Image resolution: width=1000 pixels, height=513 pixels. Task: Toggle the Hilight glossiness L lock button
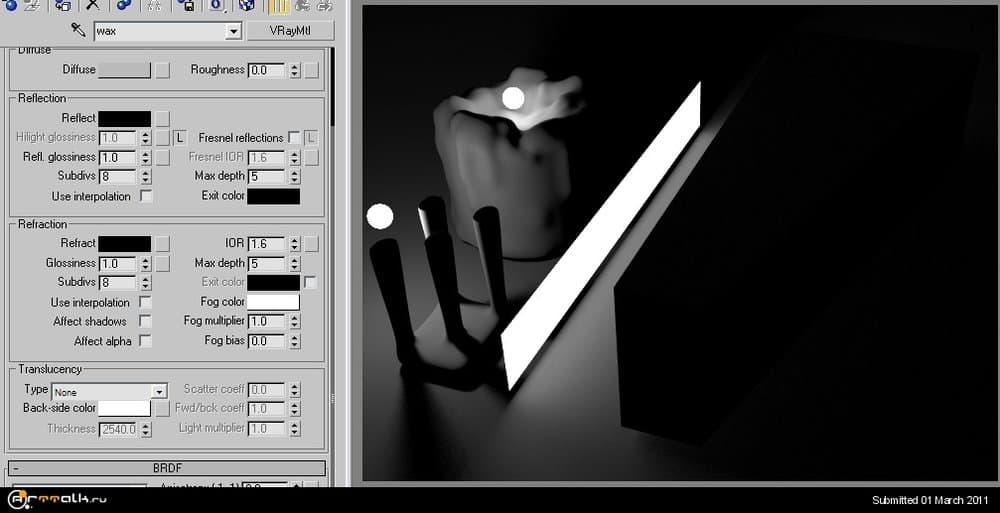[180, 138]
